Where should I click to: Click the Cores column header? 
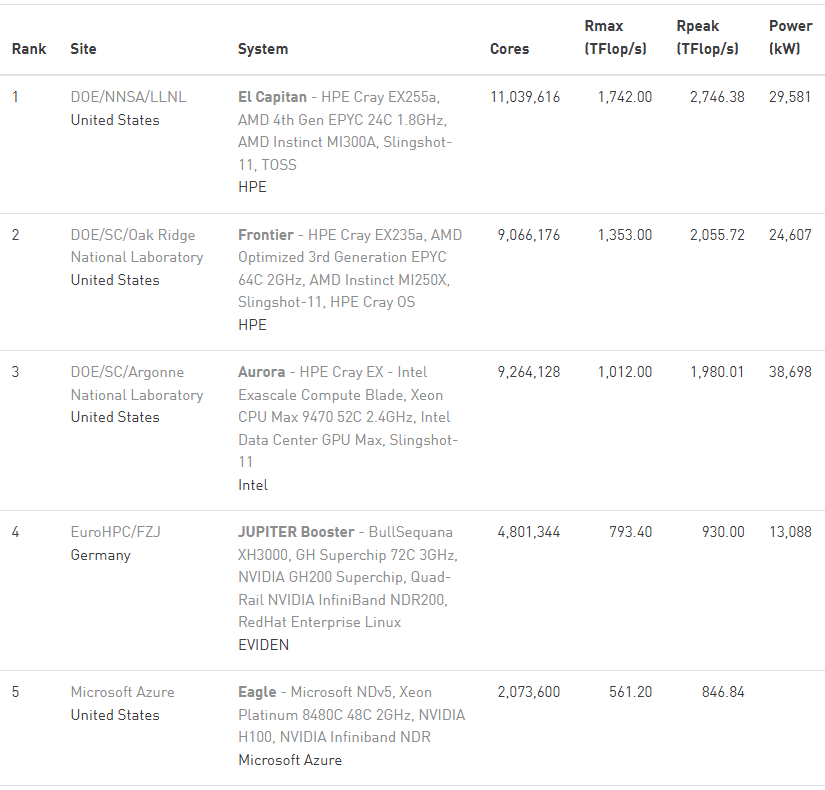pyautogui.click(x=509, y=49)
